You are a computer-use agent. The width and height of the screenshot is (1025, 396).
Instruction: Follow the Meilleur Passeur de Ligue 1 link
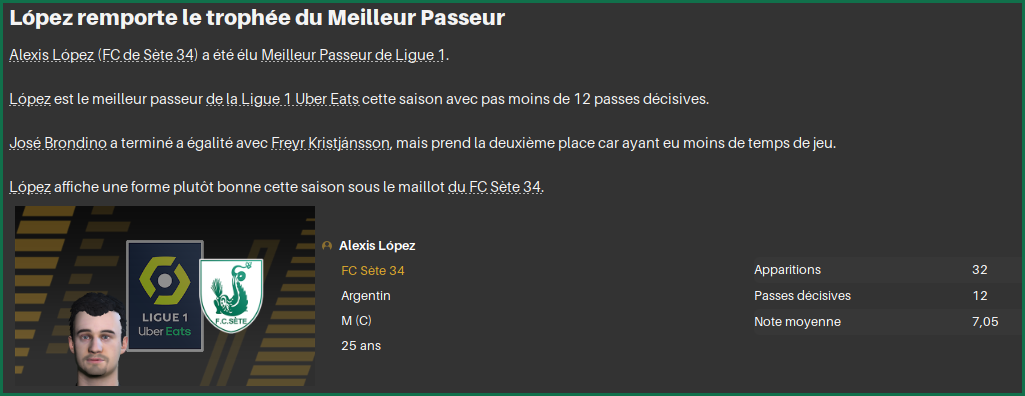353,56
